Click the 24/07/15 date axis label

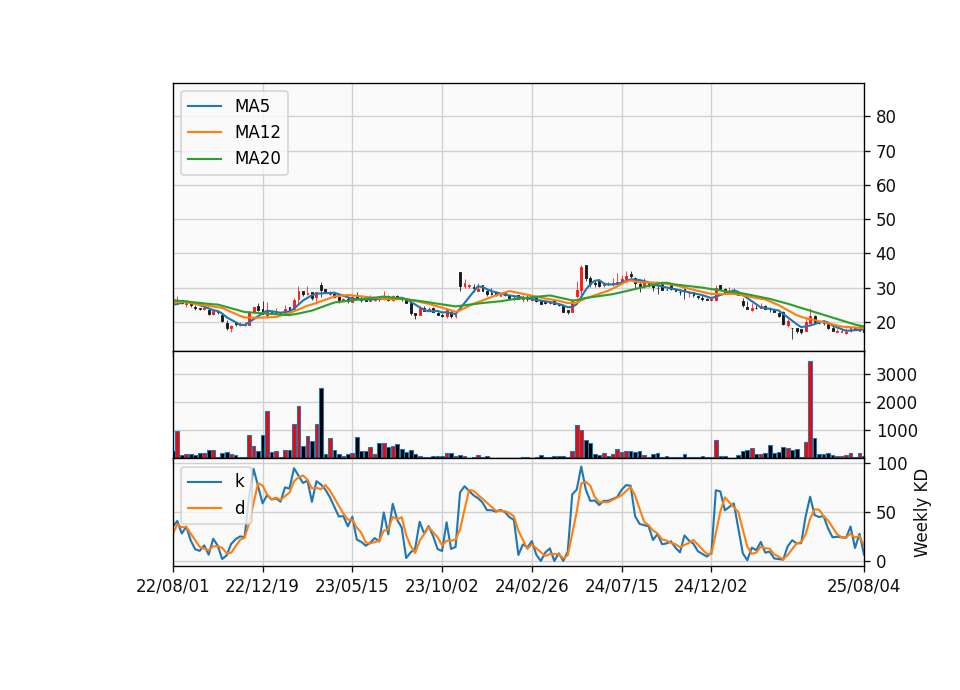(x=621, y=587)
